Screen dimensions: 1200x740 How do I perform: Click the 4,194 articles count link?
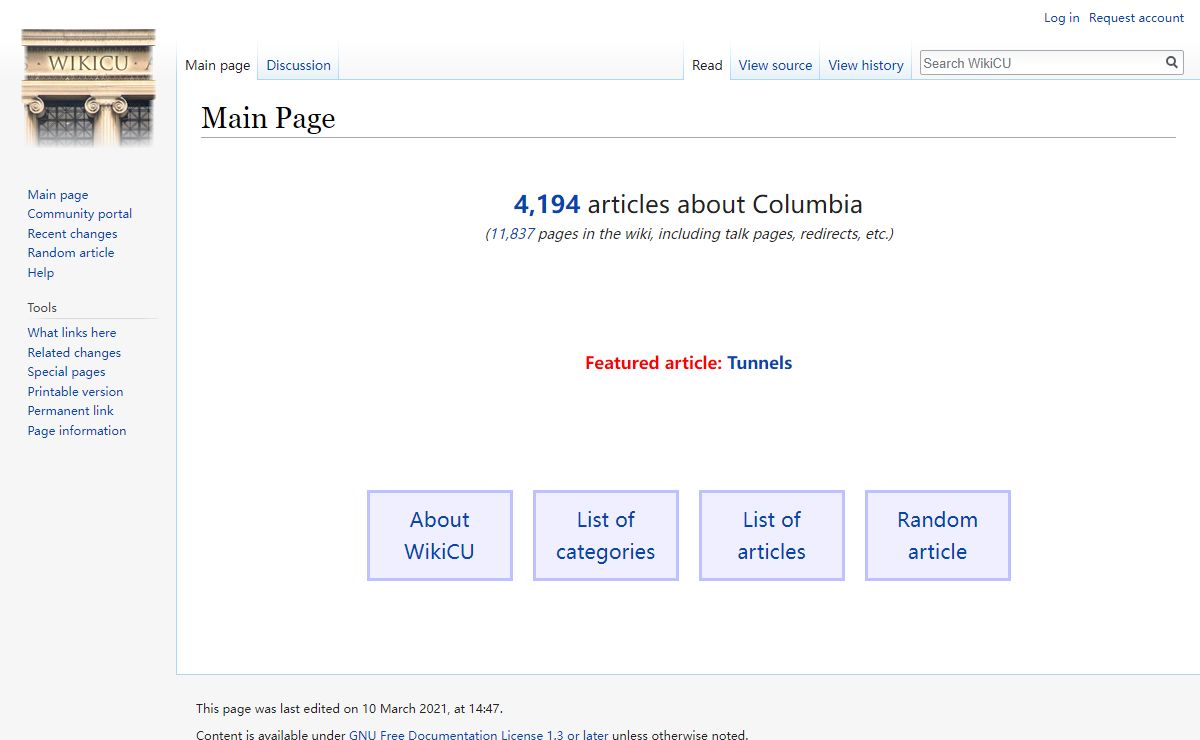(x=547, y=205)
